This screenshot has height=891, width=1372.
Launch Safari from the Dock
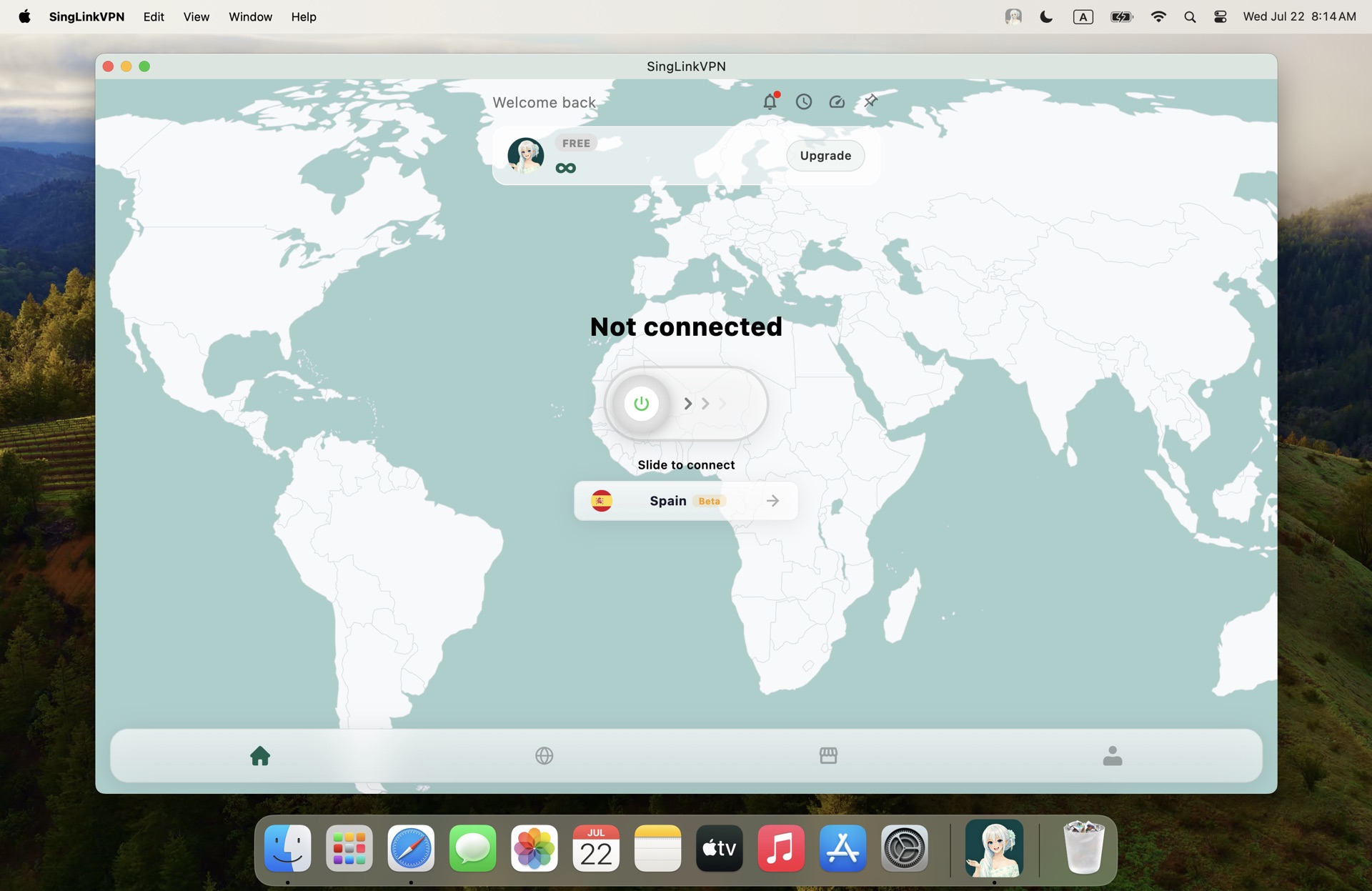point(411,848)
